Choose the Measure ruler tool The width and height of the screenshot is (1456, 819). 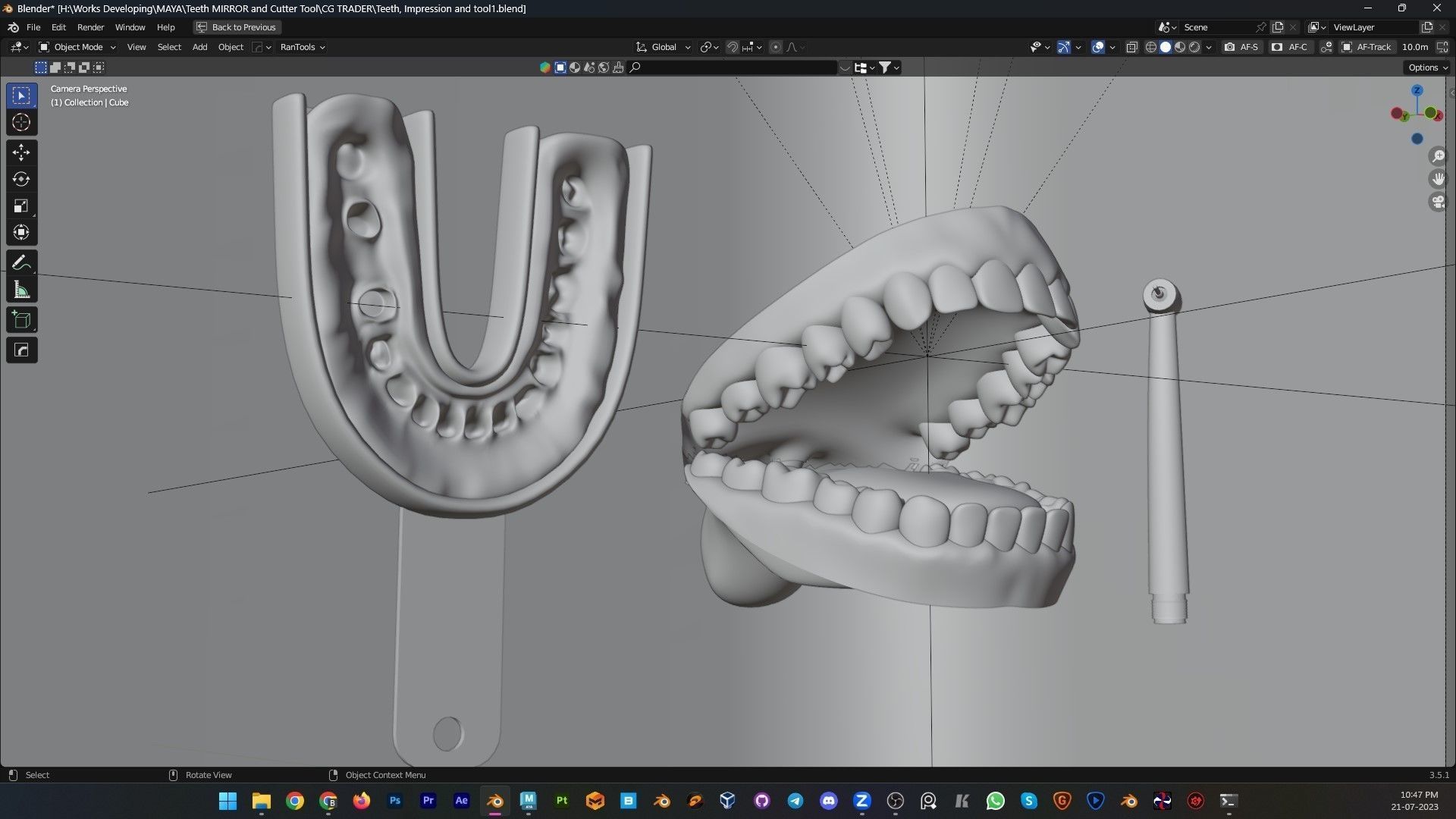(x=21, y=290)
